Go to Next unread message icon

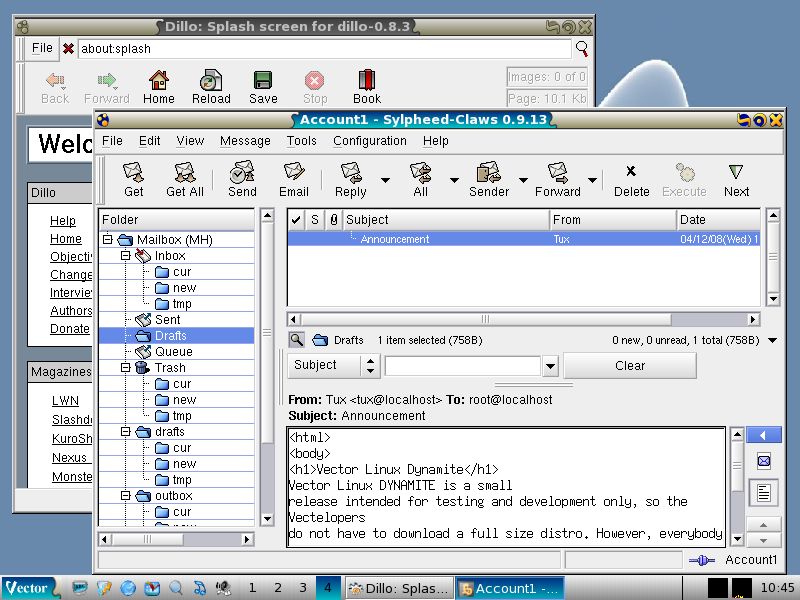(x=736, y=179)
